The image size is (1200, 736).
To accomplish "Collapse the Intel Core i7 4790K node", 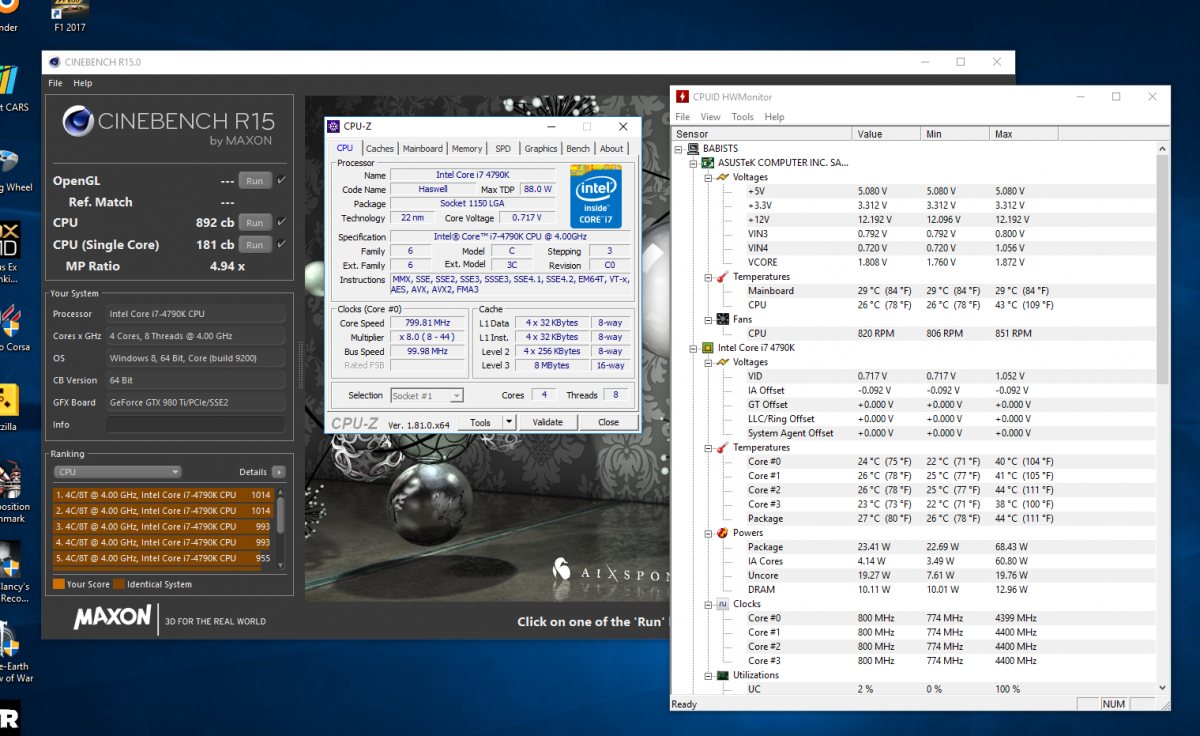I will (693, 348).
